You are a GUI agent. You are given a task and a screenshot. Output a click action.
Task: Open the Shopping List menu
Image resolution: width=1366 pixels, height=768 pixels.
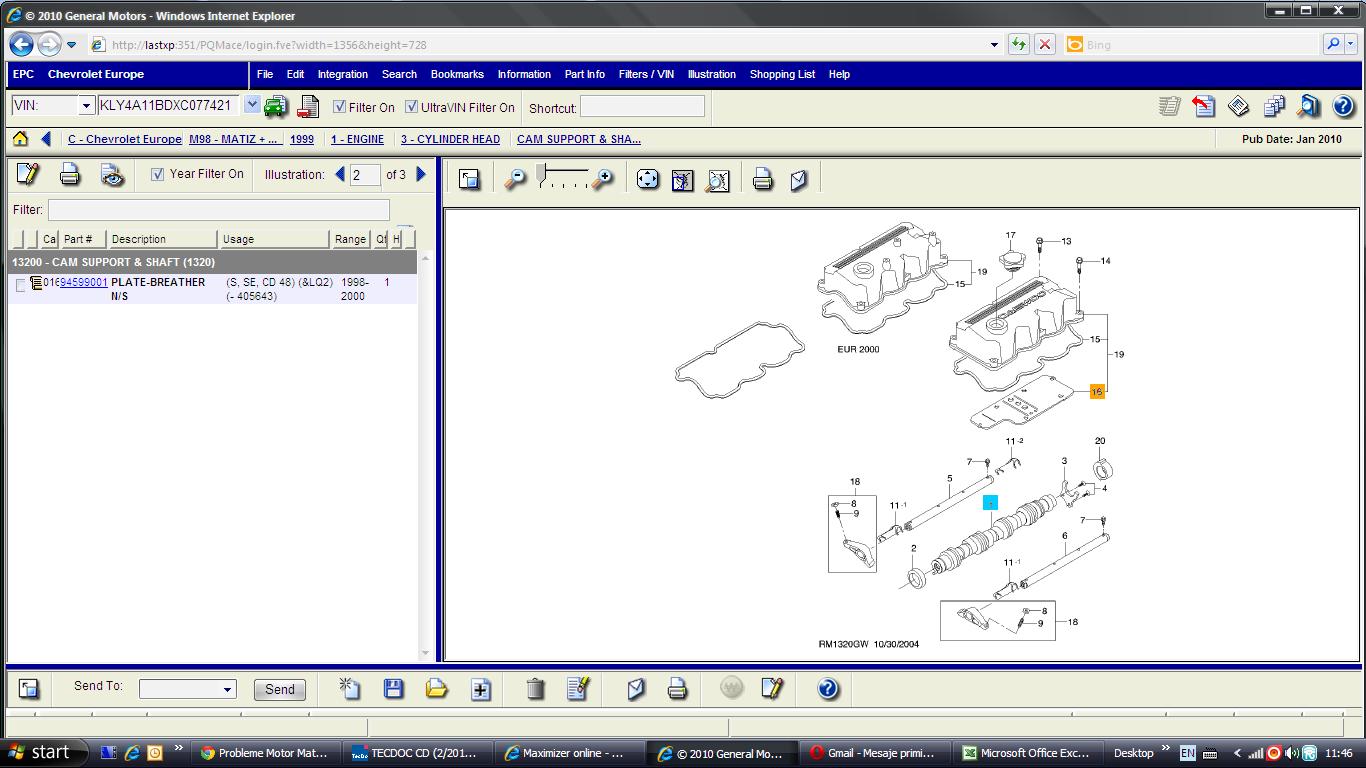coord(782,74)
